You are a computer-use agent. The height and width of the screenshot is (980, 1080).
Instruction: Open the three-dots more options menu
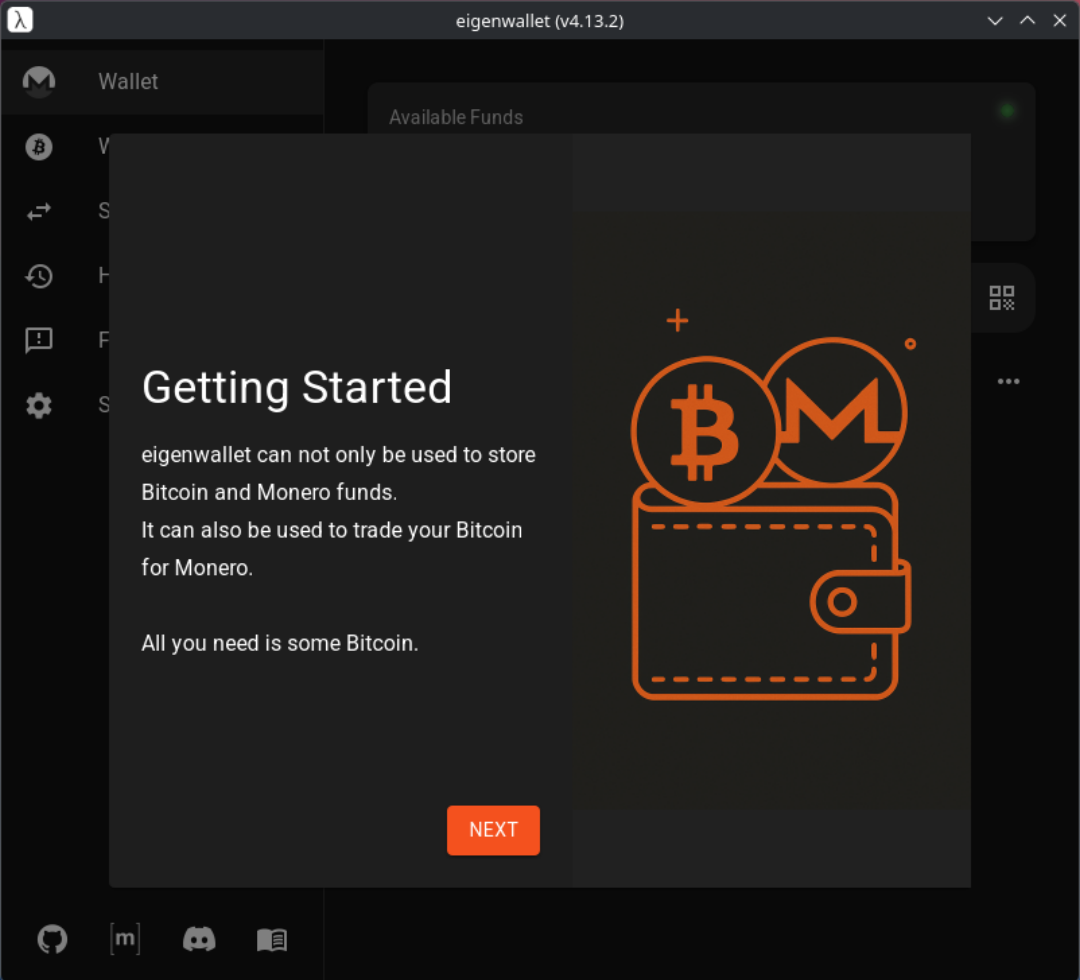coord(1008,382)
